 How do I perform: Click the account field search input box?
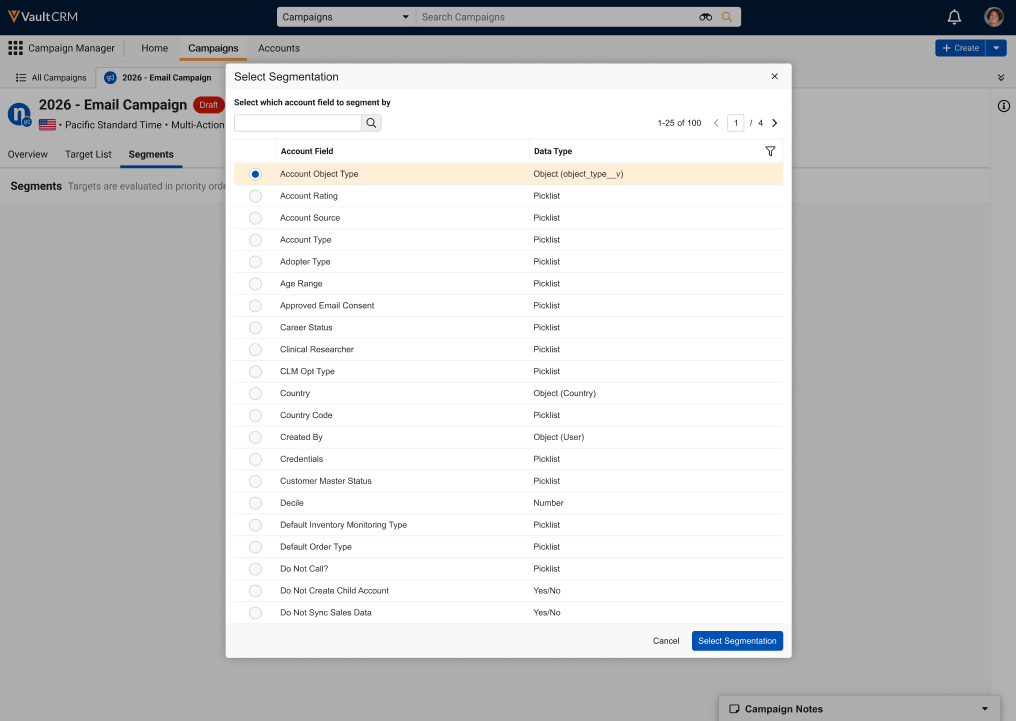tap(297, 123)
